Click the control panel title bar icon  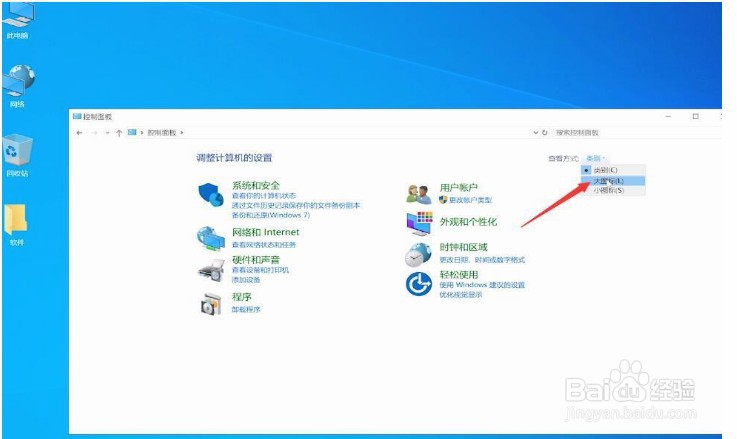77,116
